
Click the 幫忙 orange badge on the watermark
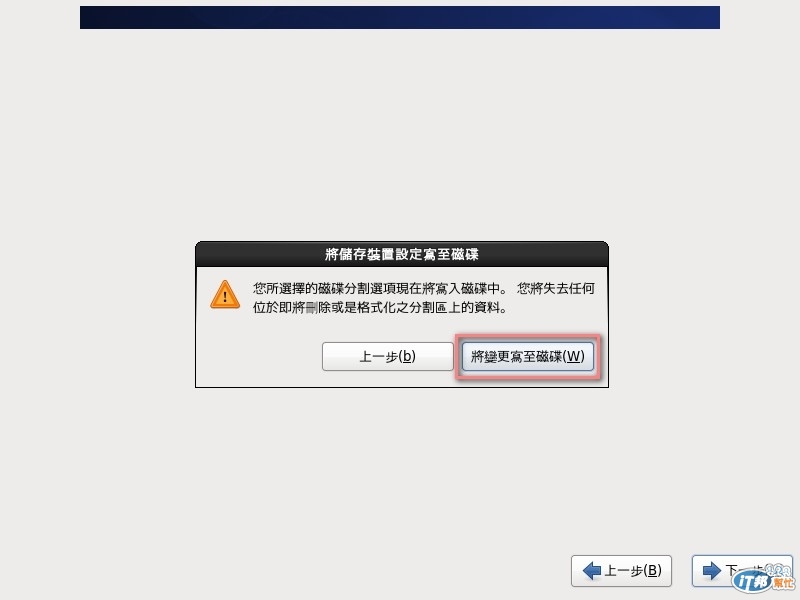click(x=784, y=582)
